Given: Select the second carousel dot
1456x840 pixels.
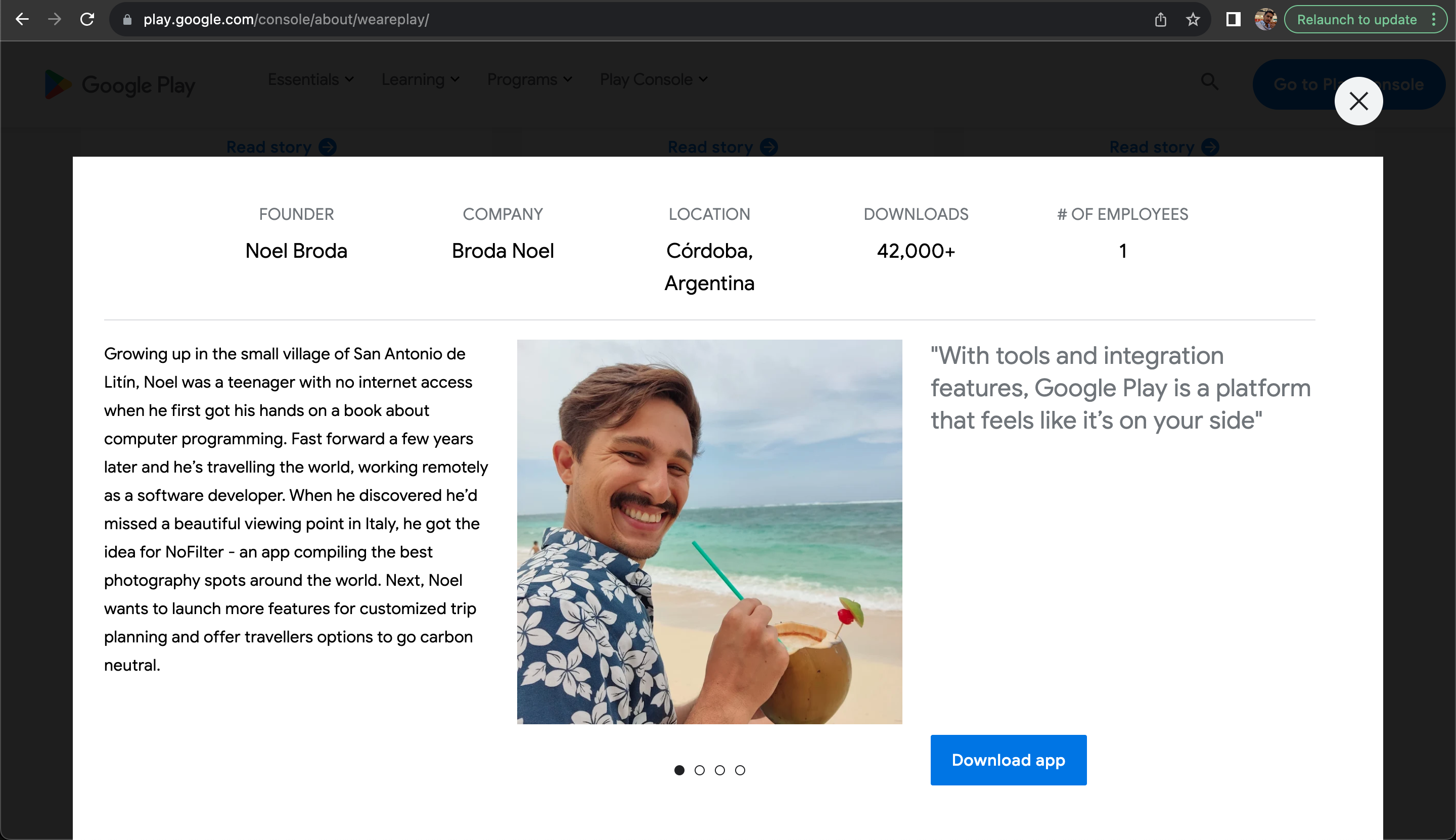Looking at the screenshot, I should click(699, 770).
